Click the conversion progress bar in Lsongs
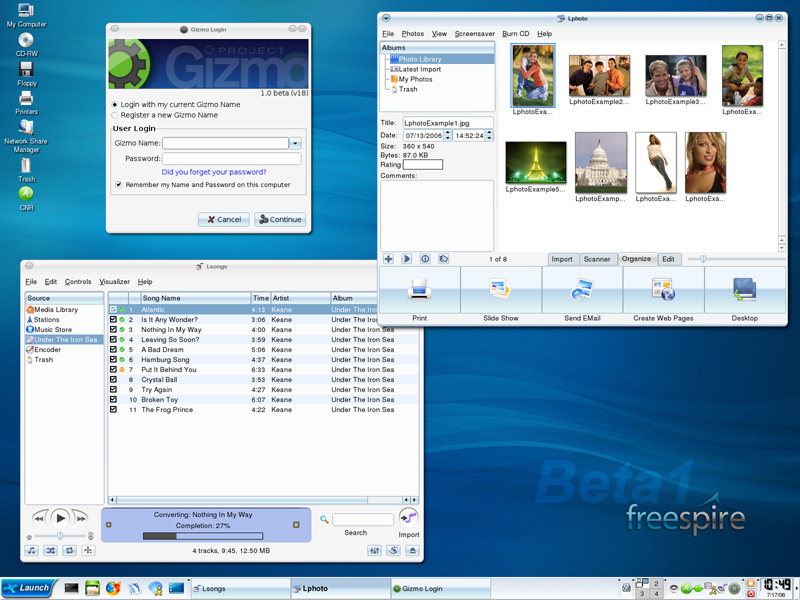This screenshot has width=800, height=600. coord(203,536)
